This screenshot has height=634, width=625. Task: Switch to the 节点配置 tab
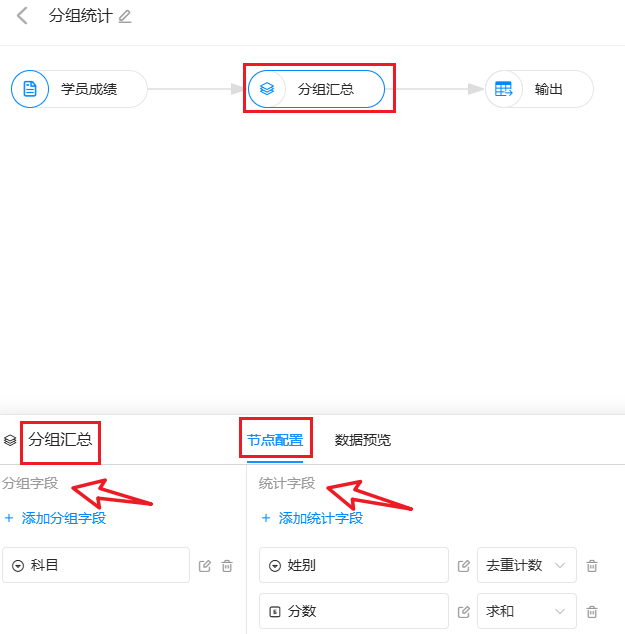pos(275,440)
